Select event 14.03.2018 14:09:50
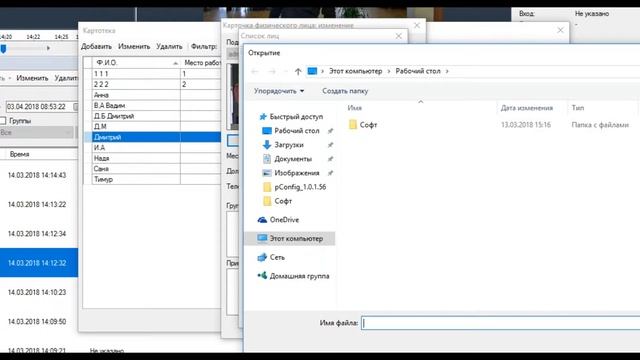Image resolution: width=640 pixels, height=360 pixels. (x=37, y=322)
